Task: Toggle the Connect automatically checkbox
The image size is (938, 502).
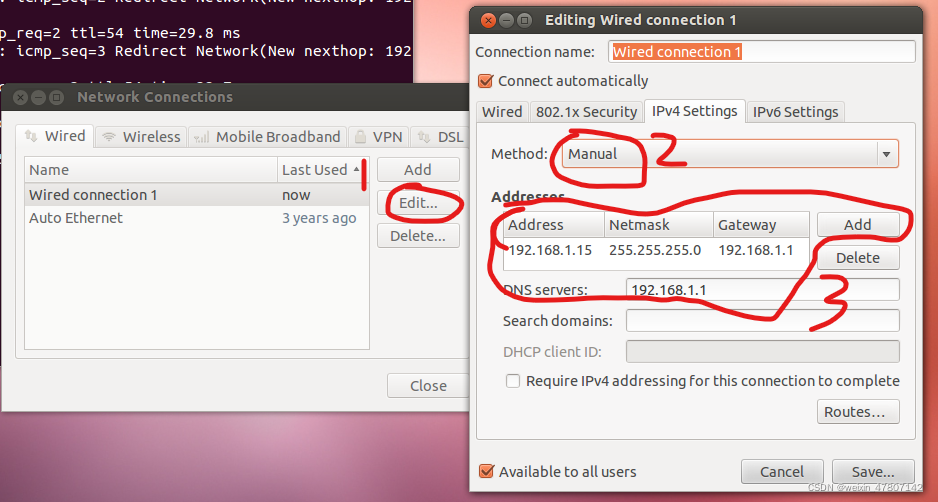Action: tap(486, 81)
